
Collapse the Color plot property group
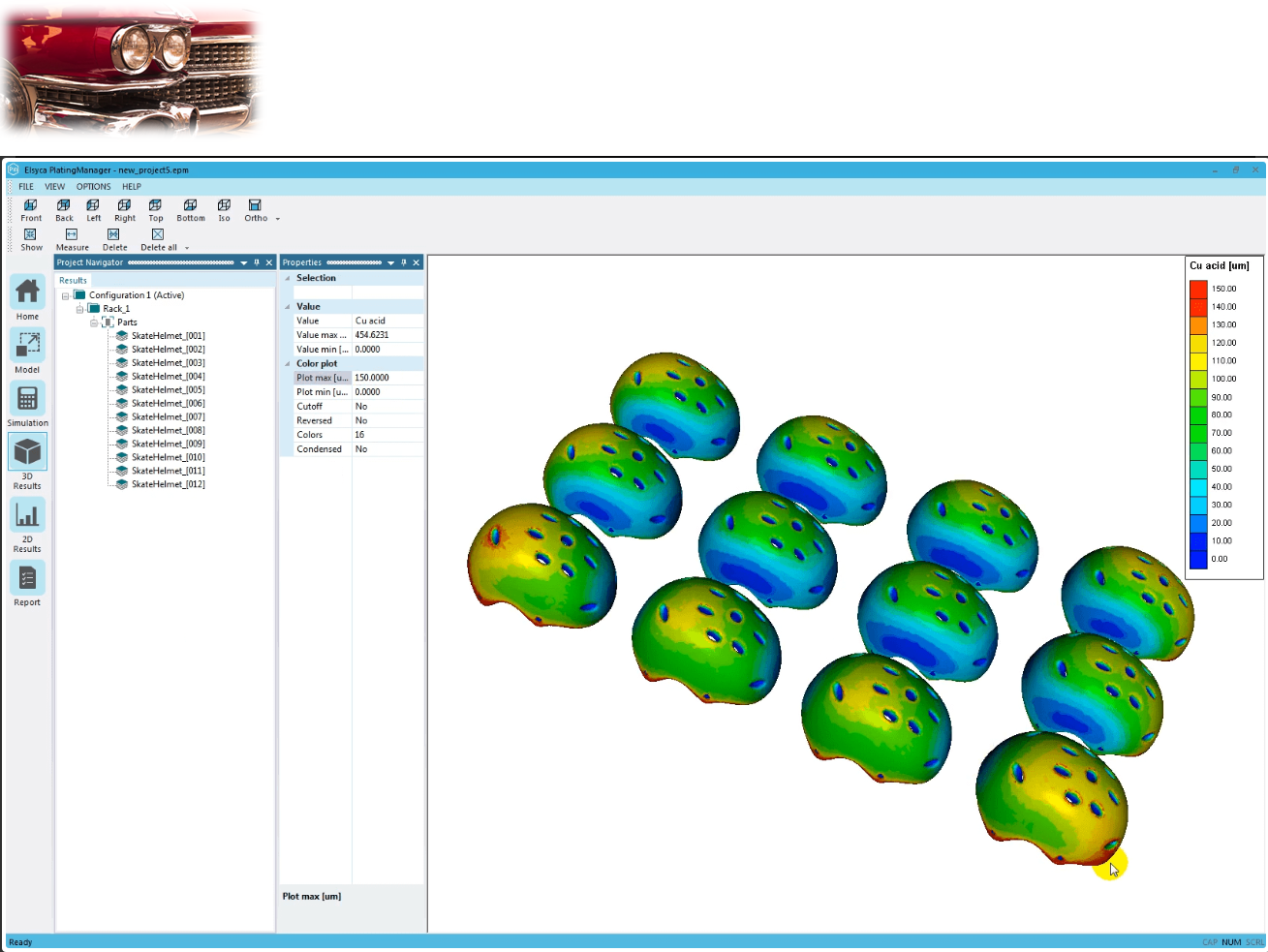coord(288,364)
